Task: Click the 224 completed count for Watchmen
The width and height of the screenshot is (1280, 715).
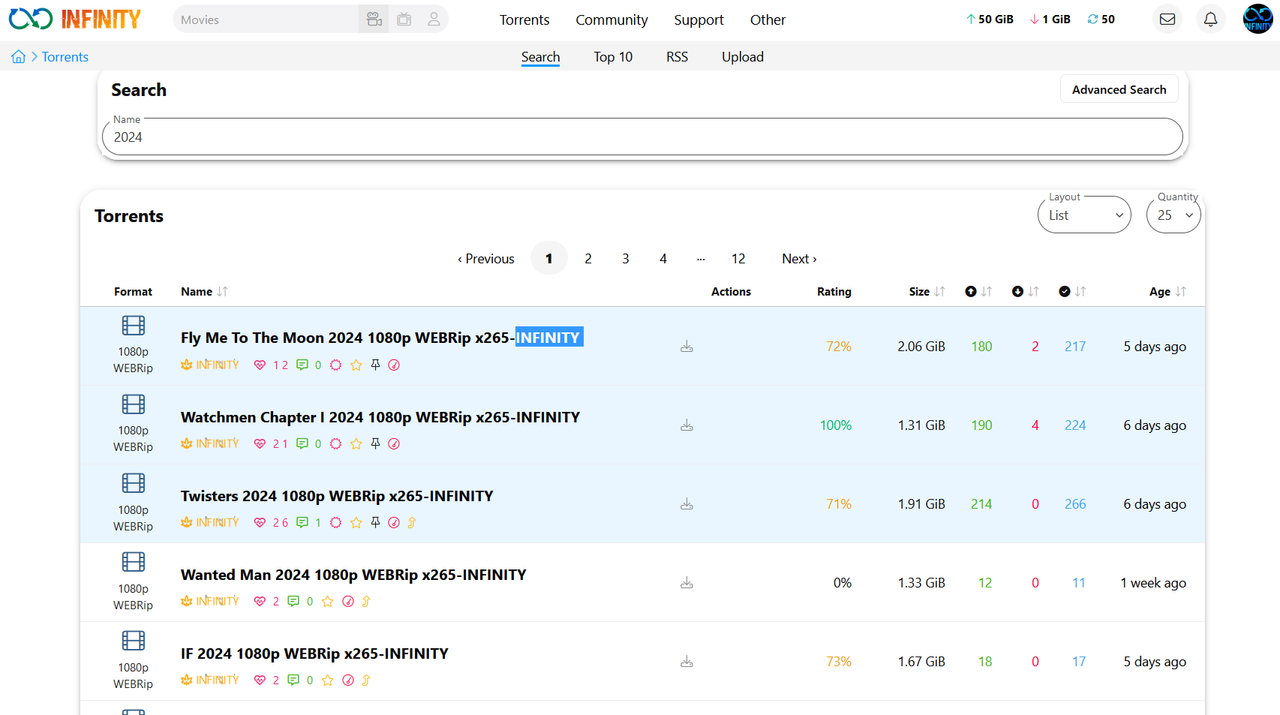Action: tap(1075, 425)
